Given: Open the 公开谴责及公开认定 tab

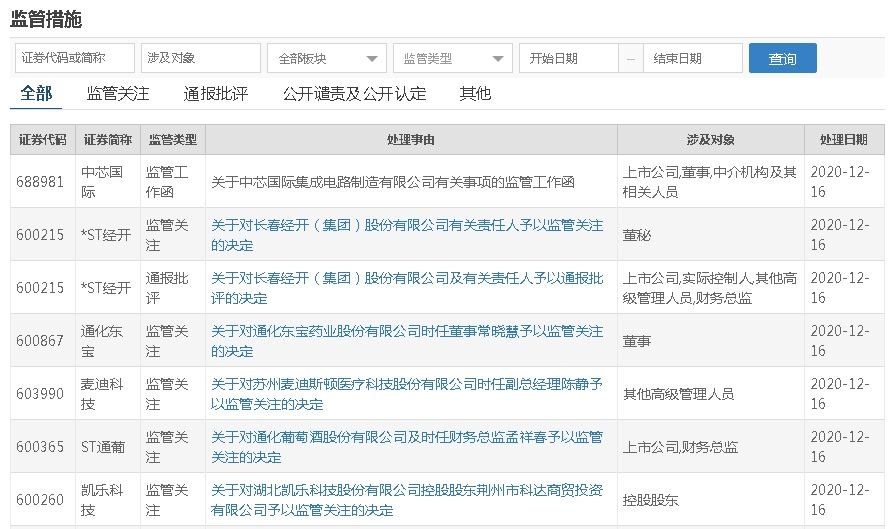Looking at the screenshot, I should (x=354, y=94).
